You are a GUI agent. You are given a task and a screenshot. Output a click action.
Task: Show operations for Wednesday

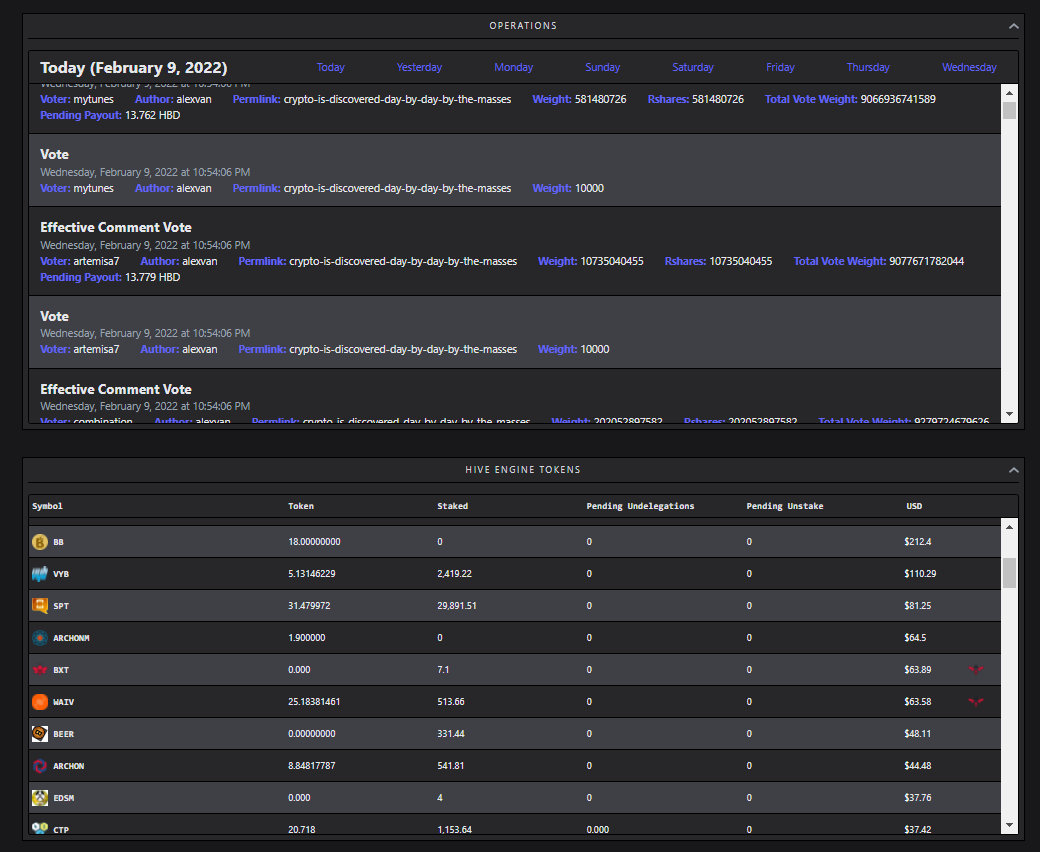tap(969, 67)
